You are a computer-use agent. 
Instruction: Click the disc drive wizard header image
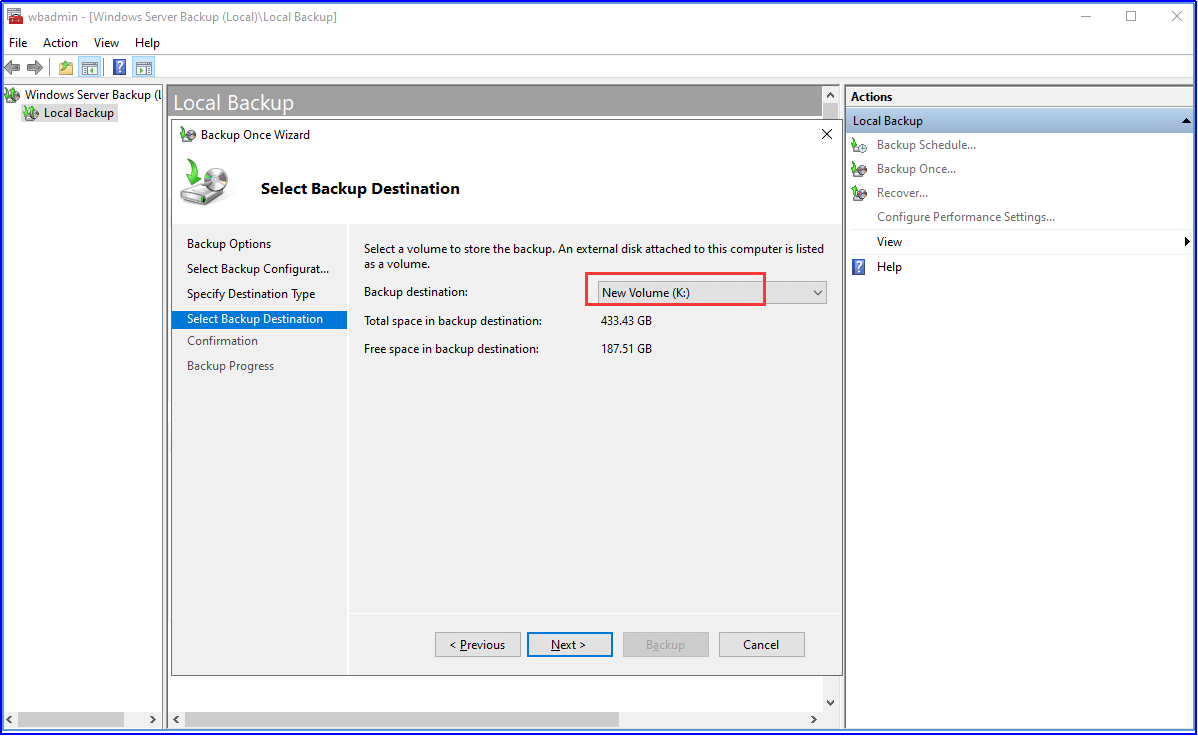pyautogui.click(x=205, y=183)
